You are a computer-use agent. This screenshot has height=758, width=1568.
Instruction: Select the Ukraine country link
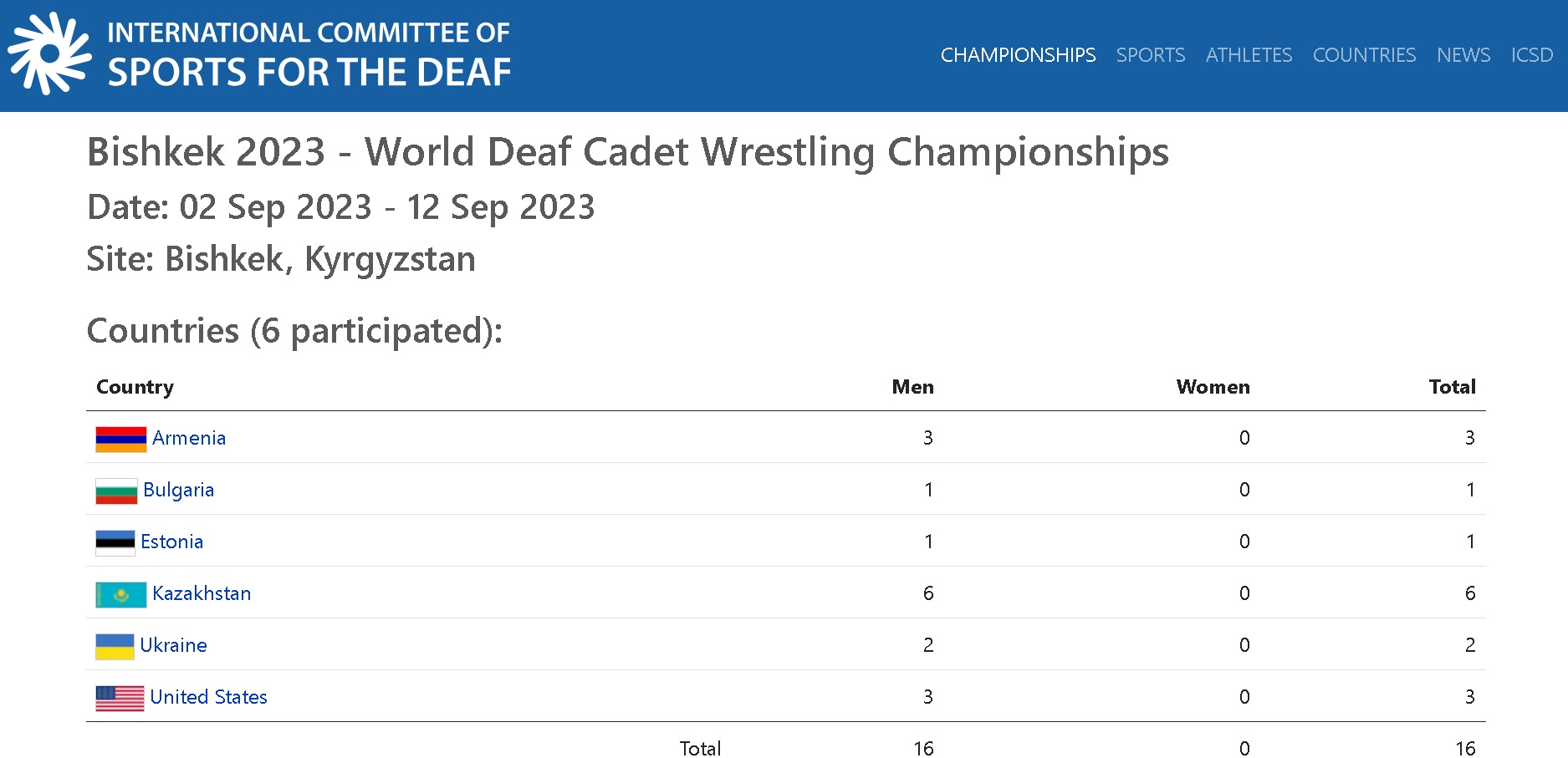(x=173, y=645)
